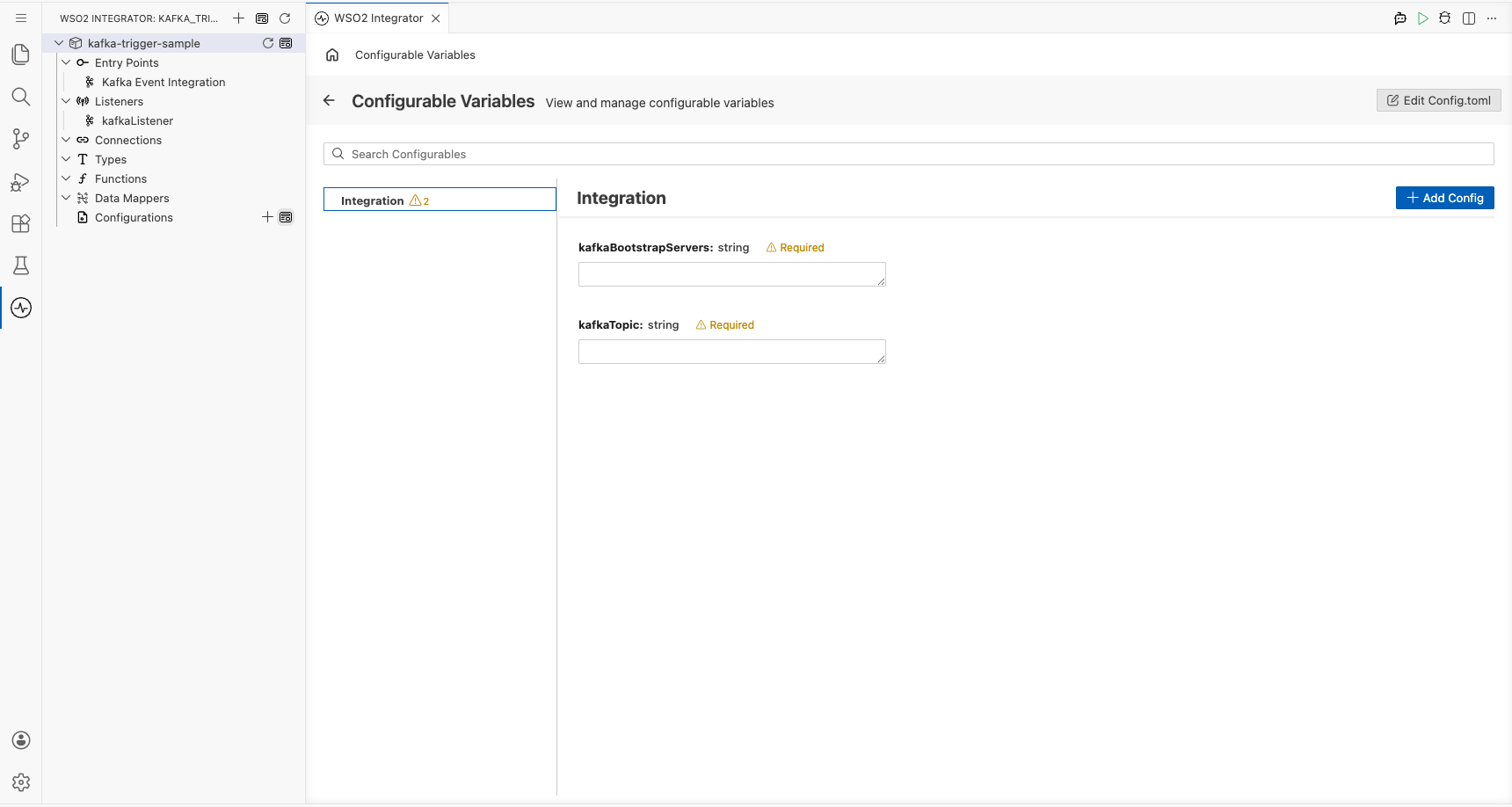Run the integration with the play icon
This screenshot has width=1512, height=807.
(x=1423, y=18)
